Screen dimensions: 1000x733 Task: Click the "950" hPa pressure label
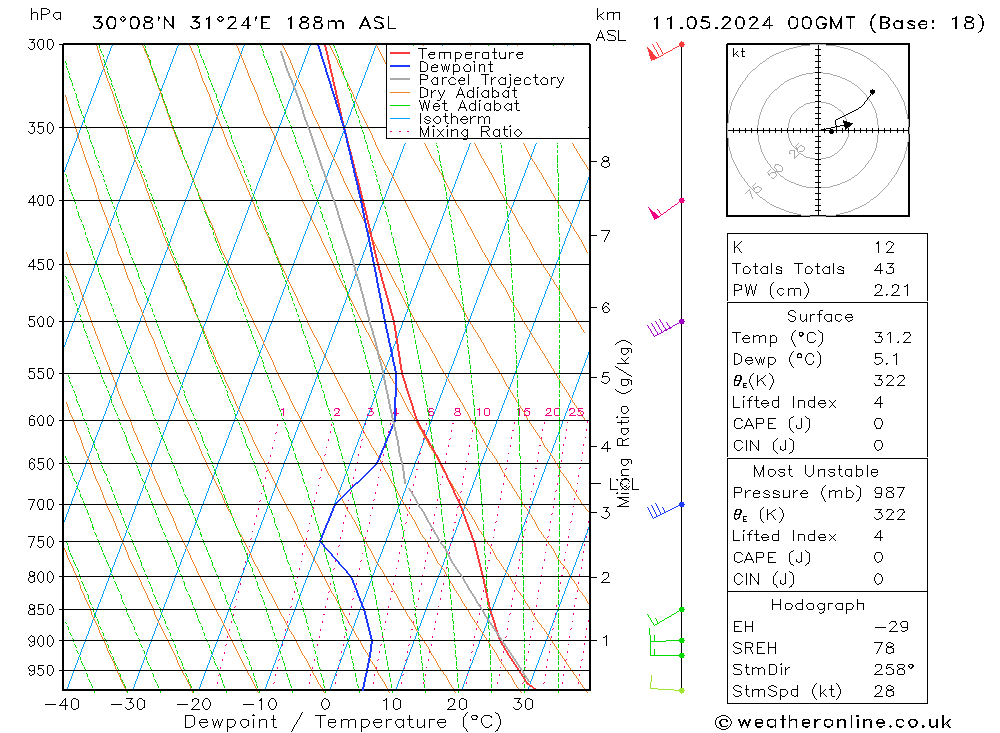point(41,670)
